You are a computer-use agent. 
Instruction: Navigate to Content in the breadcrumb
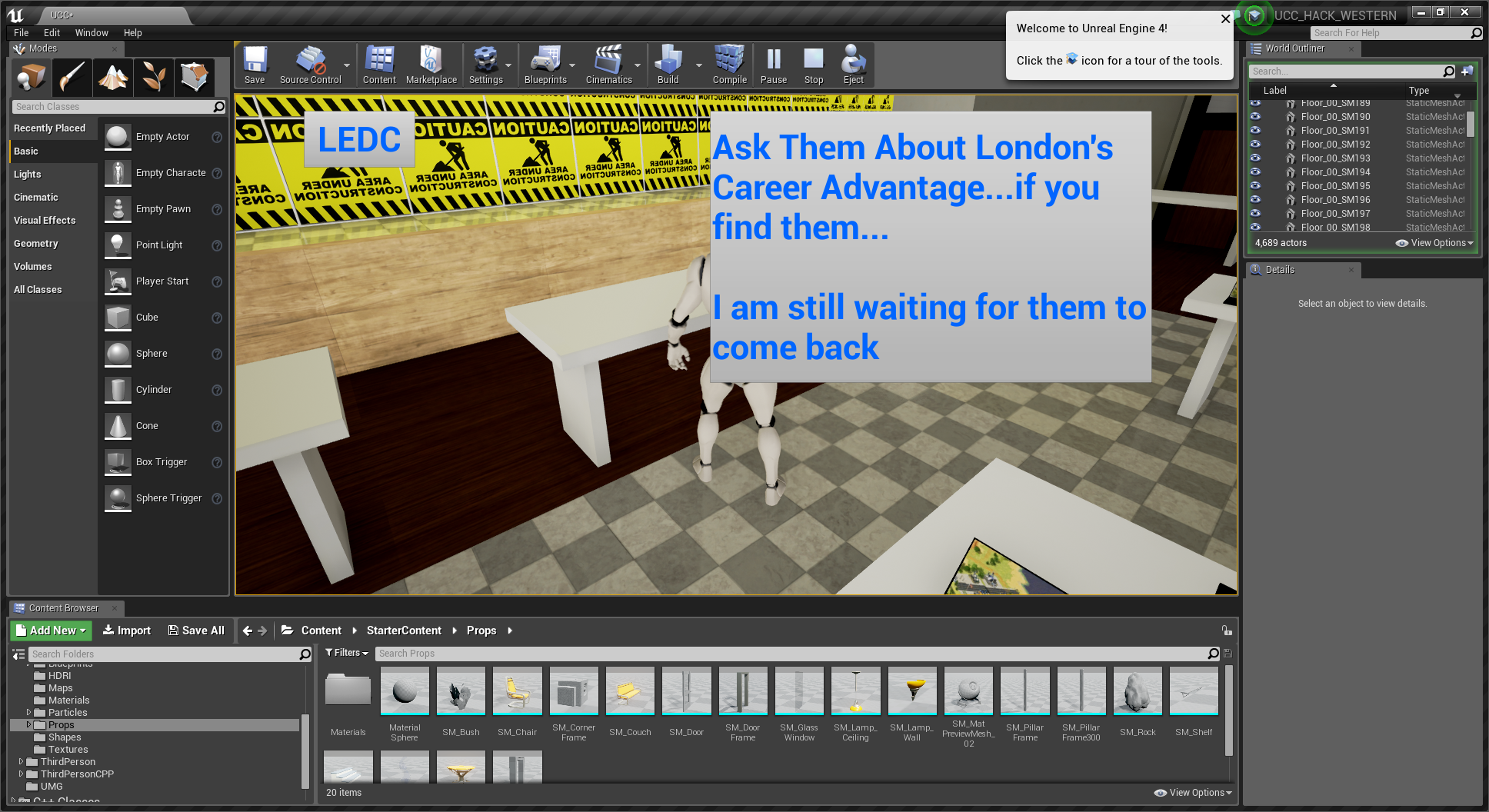321,631
